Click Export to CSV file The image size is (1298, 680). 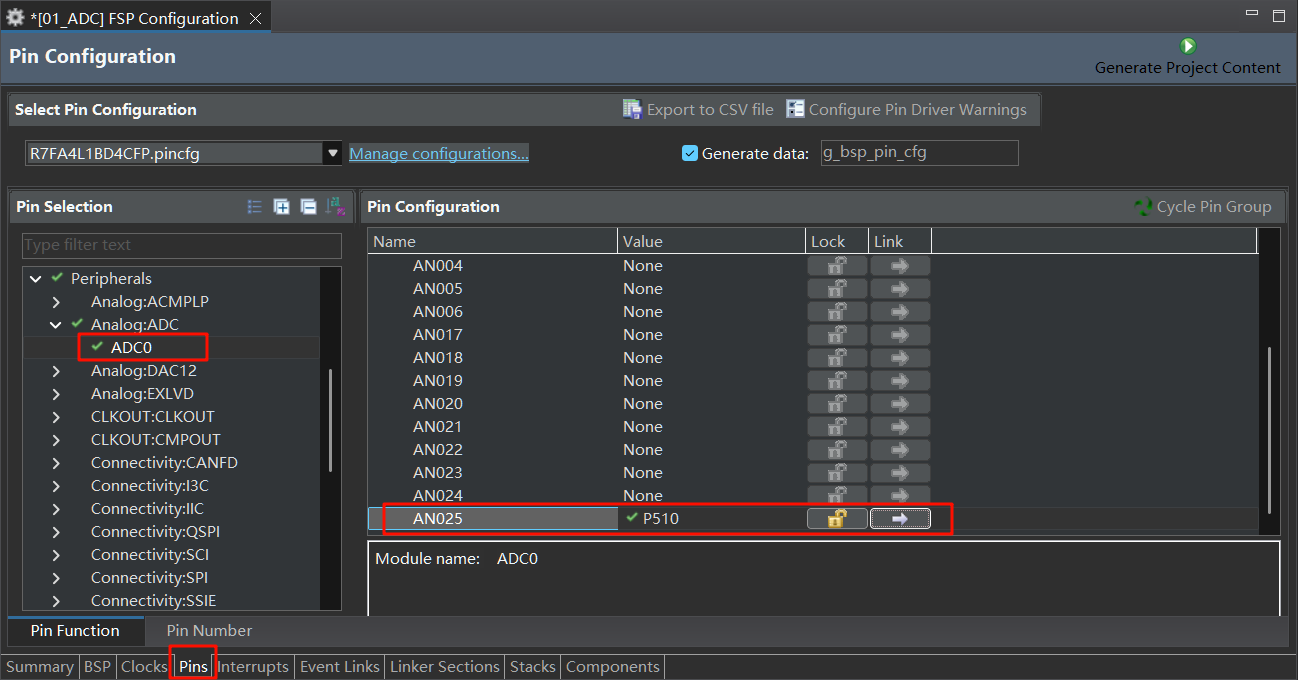pos(698,110)
